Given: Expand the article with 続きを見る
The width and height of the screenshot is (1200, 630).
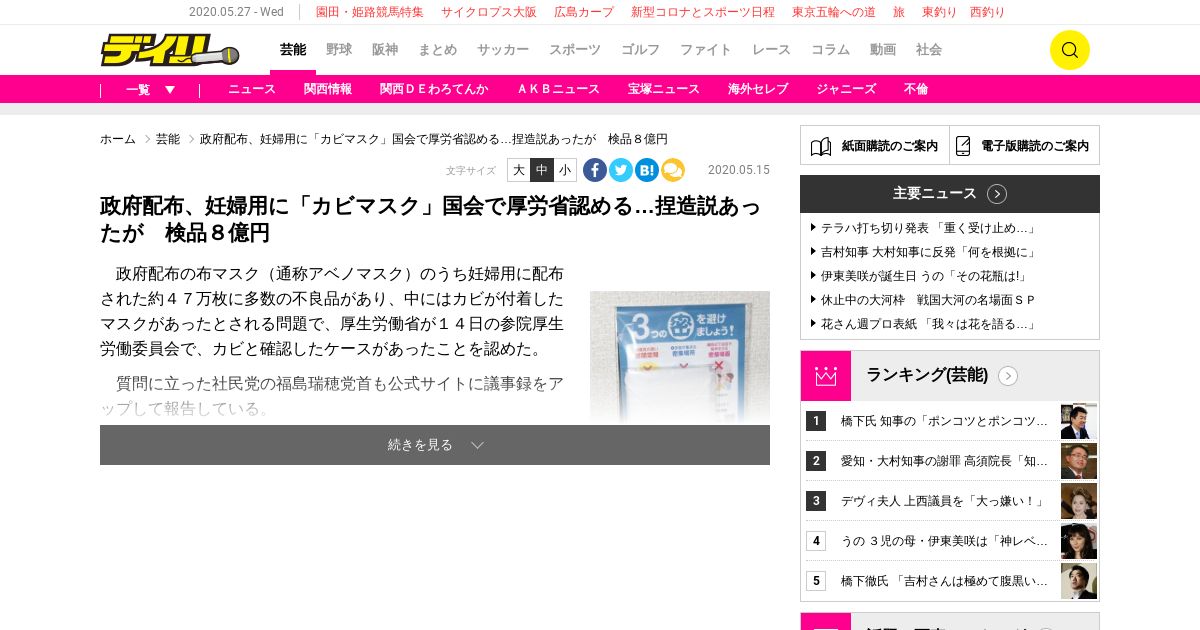Looking at the screenshot, I should click(435, 445).
